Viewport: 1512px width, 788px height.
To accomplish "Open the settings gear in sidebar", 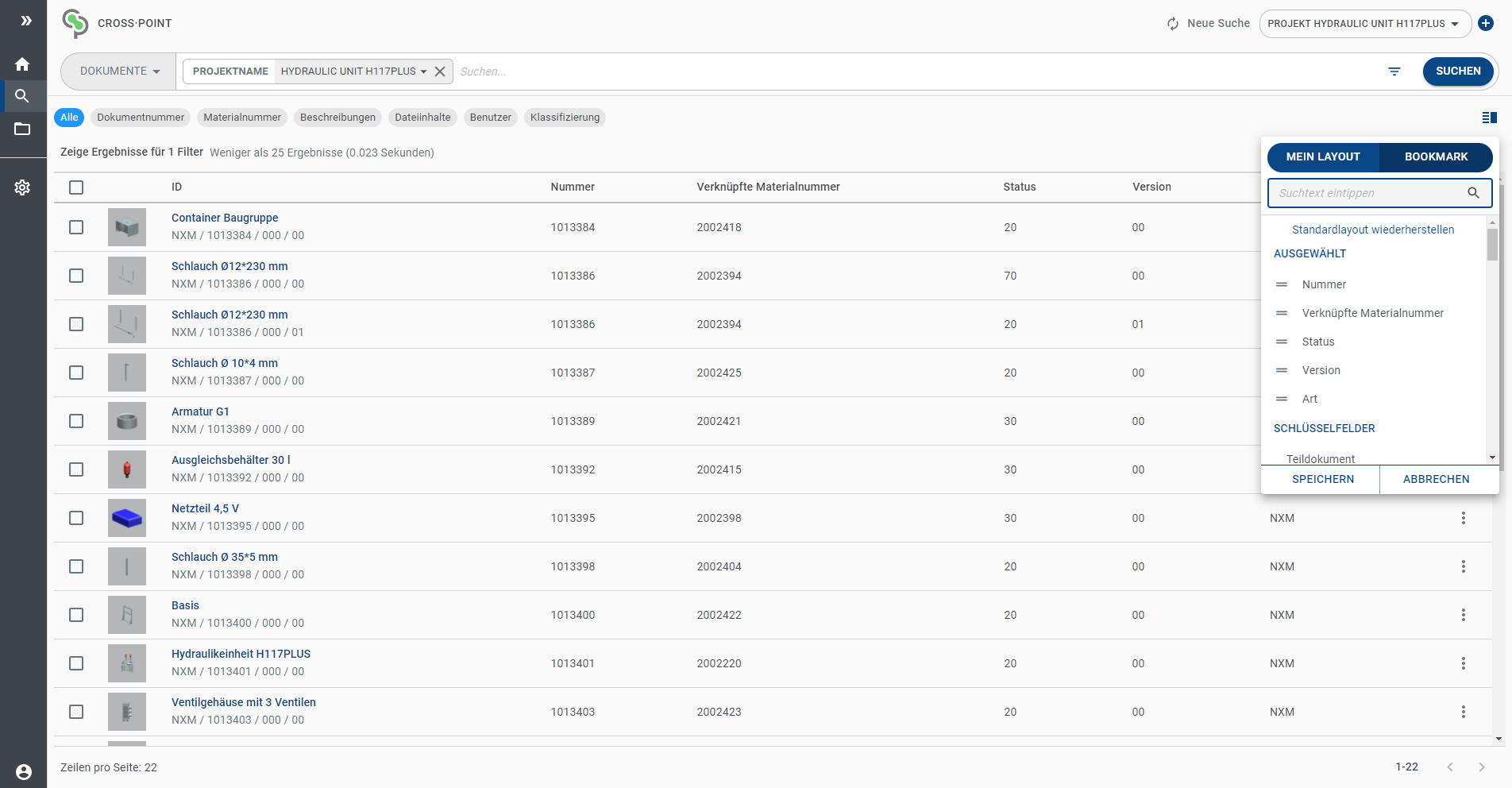I will (x=22, y=187).
